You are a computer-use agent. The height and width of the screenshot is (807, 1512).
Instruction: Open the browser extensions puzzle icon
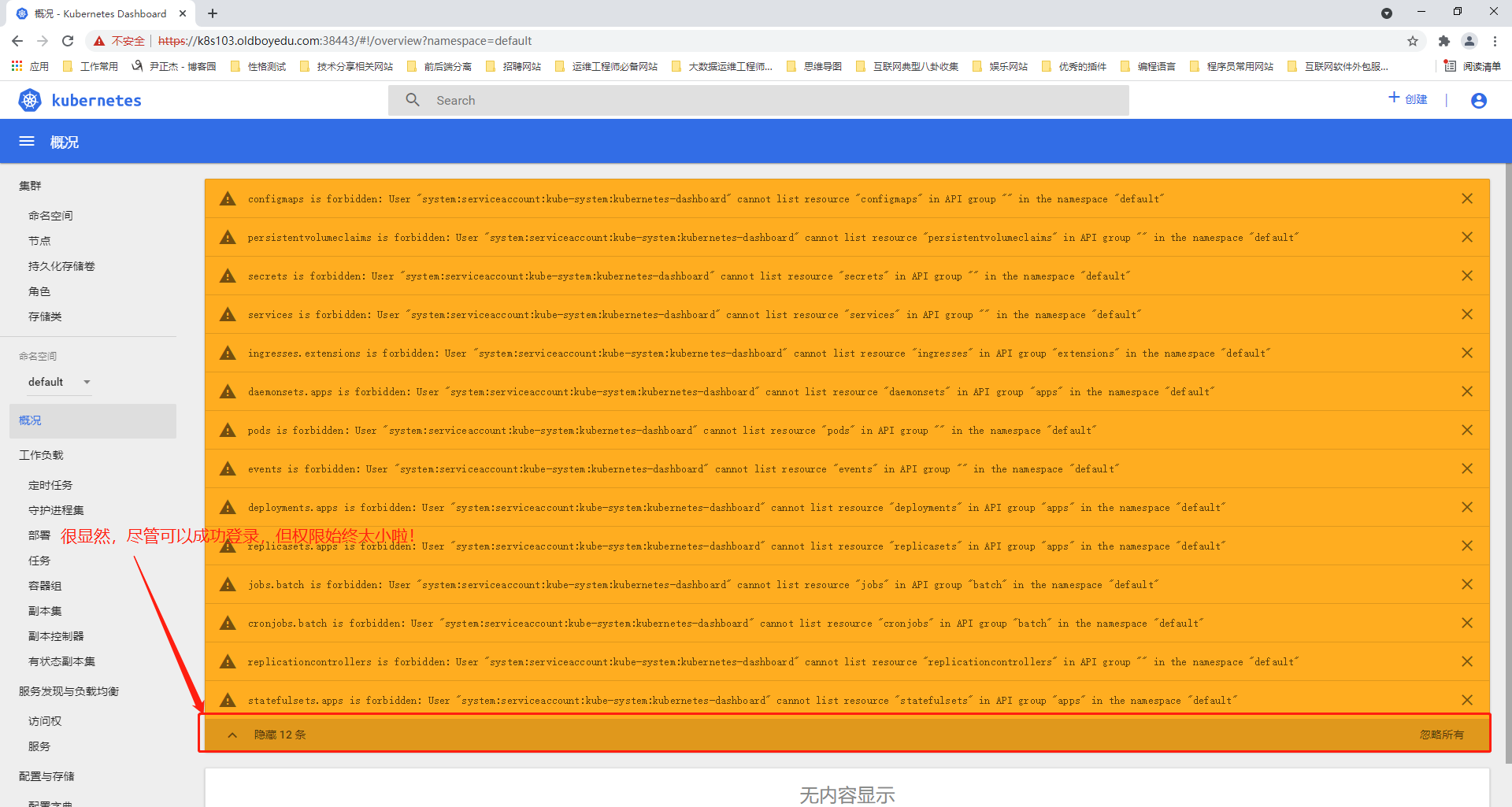coord(1443,41)
